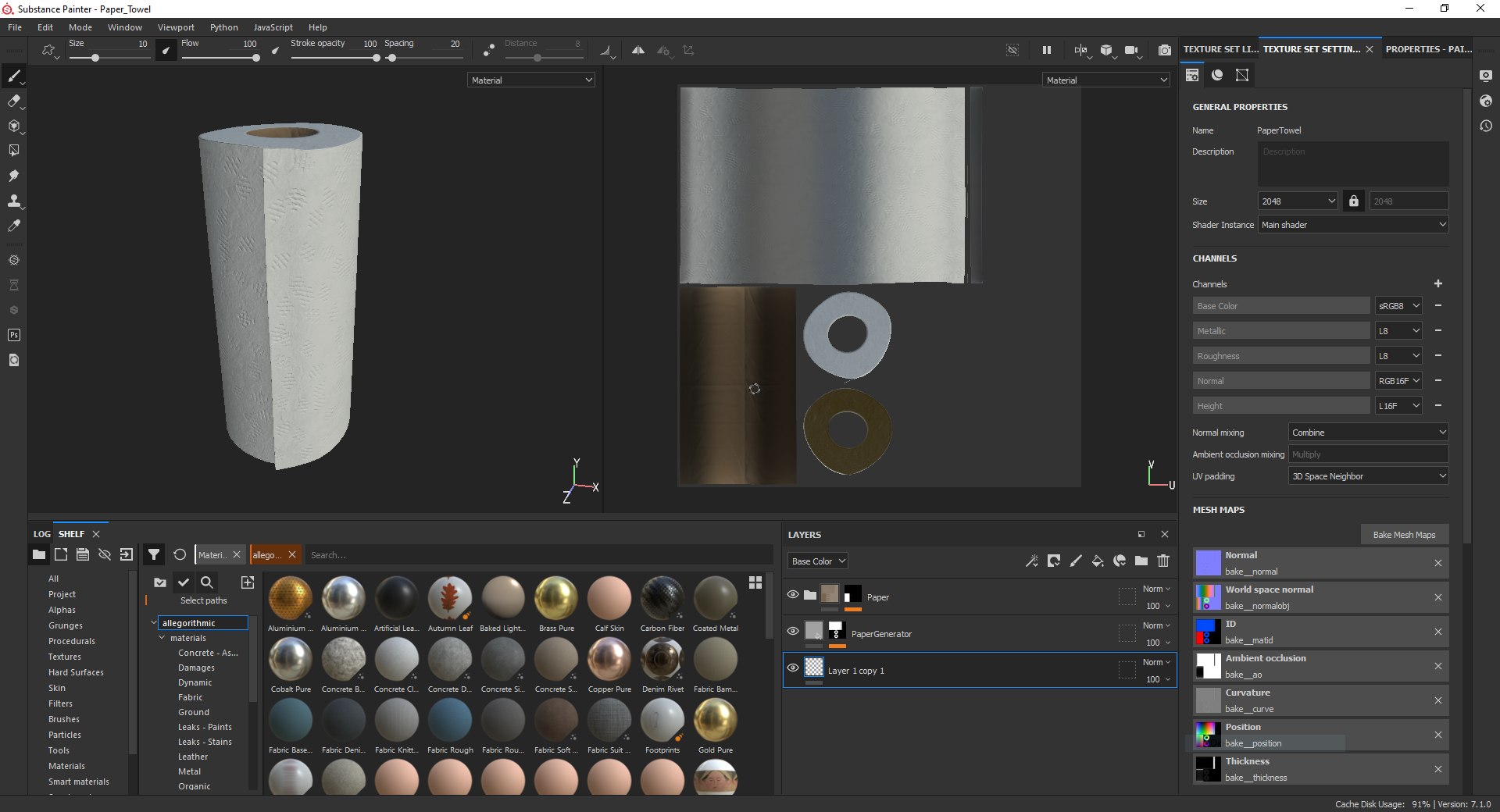Hide the Paper folder layer
The height and width of the screenshot is (812, 1500).
(793, 595)
